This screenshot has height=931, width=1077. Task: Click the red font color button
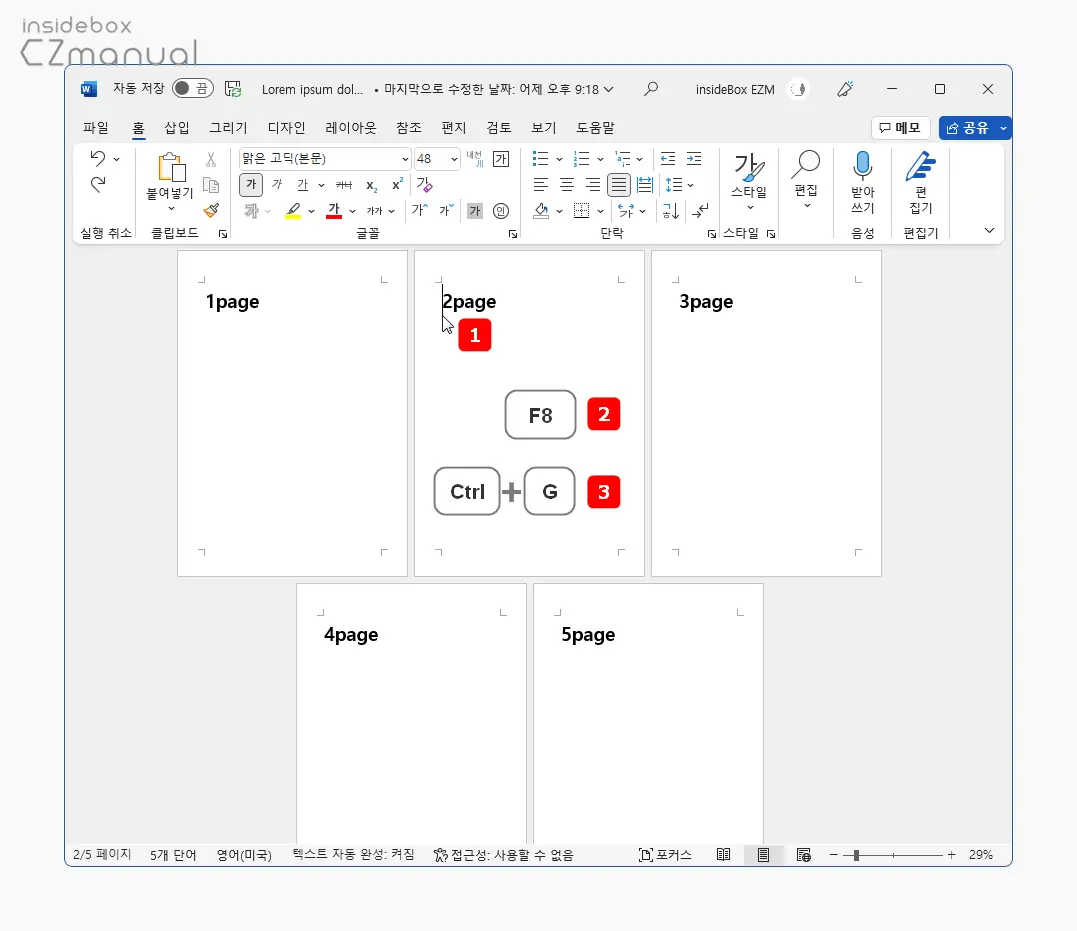click(x=334, y=211)
